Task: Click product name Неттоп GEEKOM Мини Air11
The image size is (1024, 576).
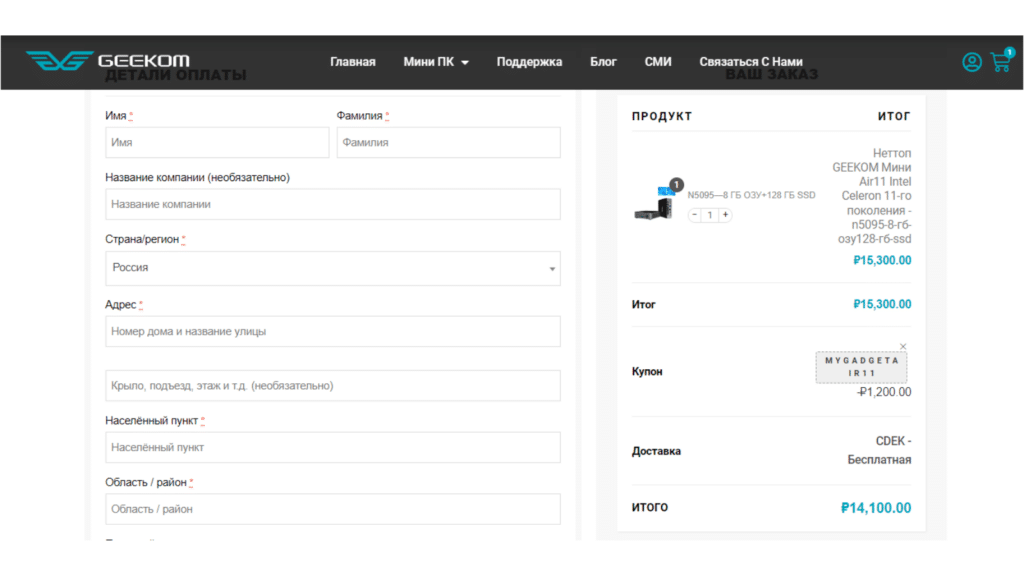Action: pyautogui.click(x=871, y=196)
